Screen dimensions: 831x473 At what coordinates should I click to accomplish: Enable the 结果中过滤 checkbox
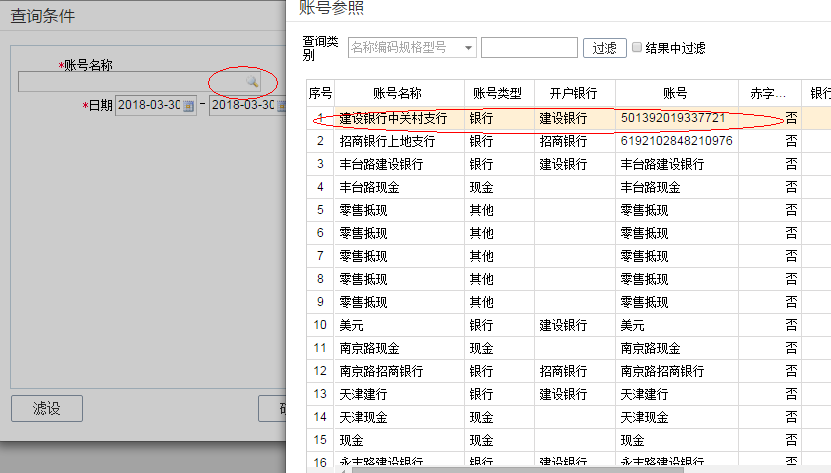click(x=636, y=47)
